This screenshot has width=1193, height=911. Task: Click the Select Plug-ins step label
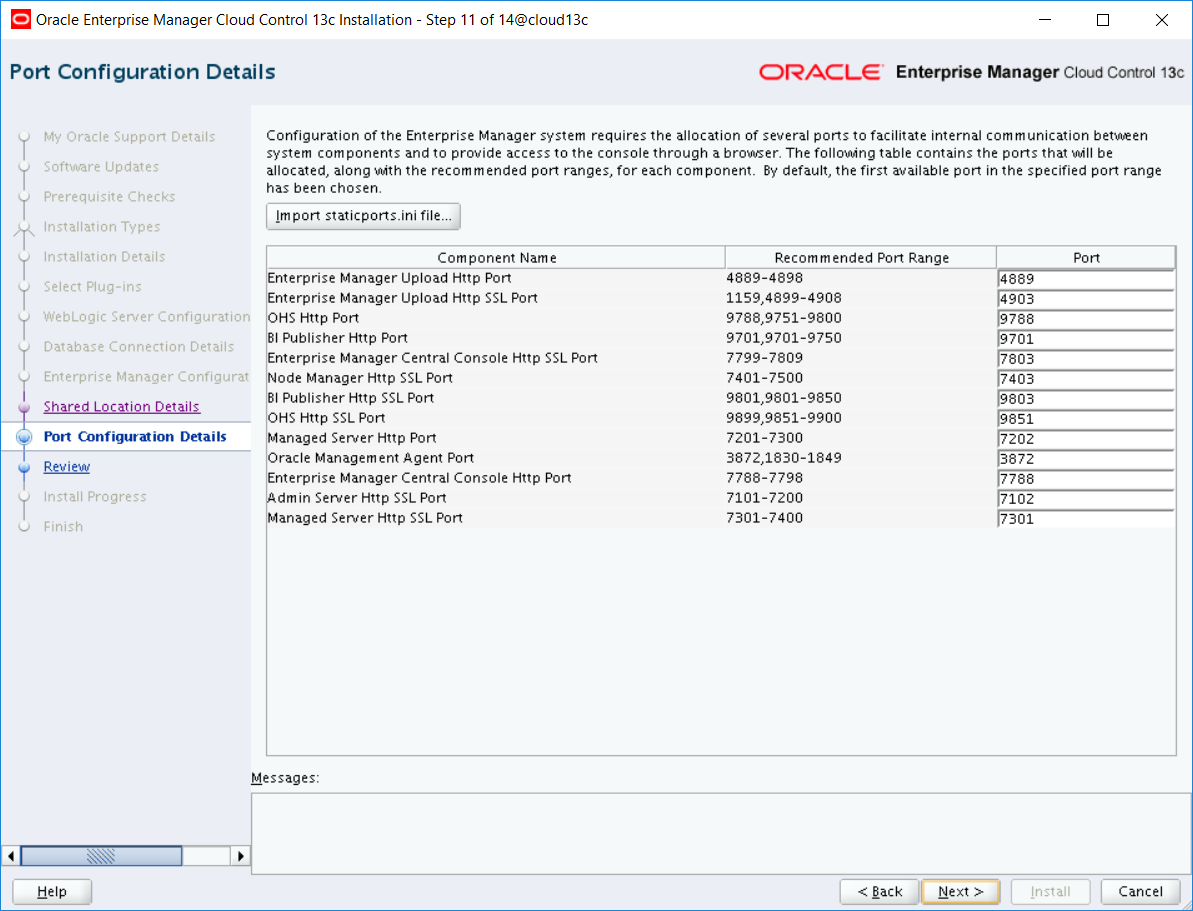click(93, 287)
